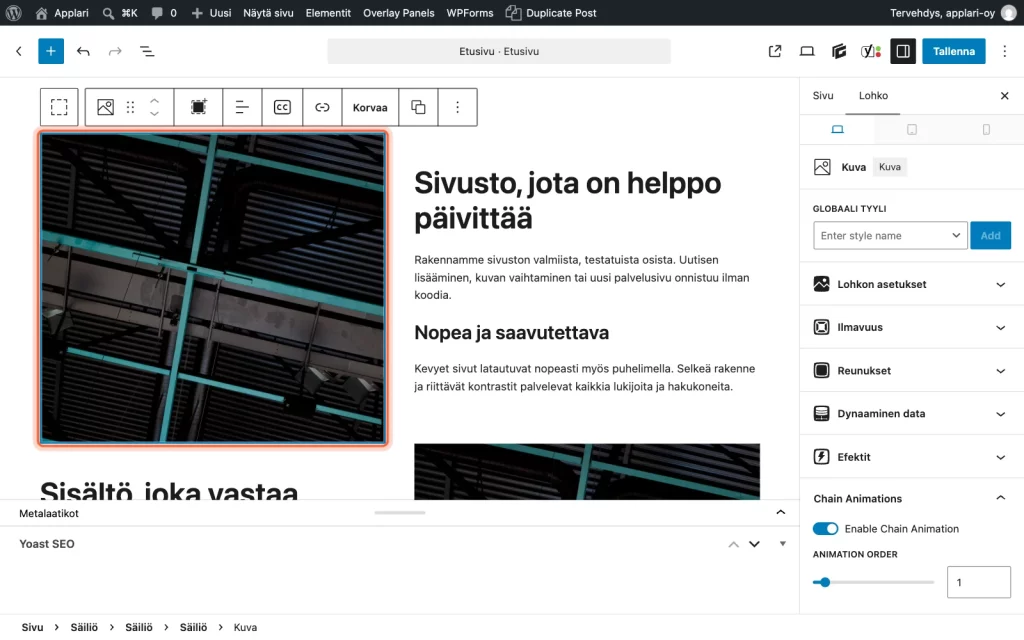Click the Animation Order slider track
The width and height of the screenshot is (1024, 640).
tap(873, 582)
